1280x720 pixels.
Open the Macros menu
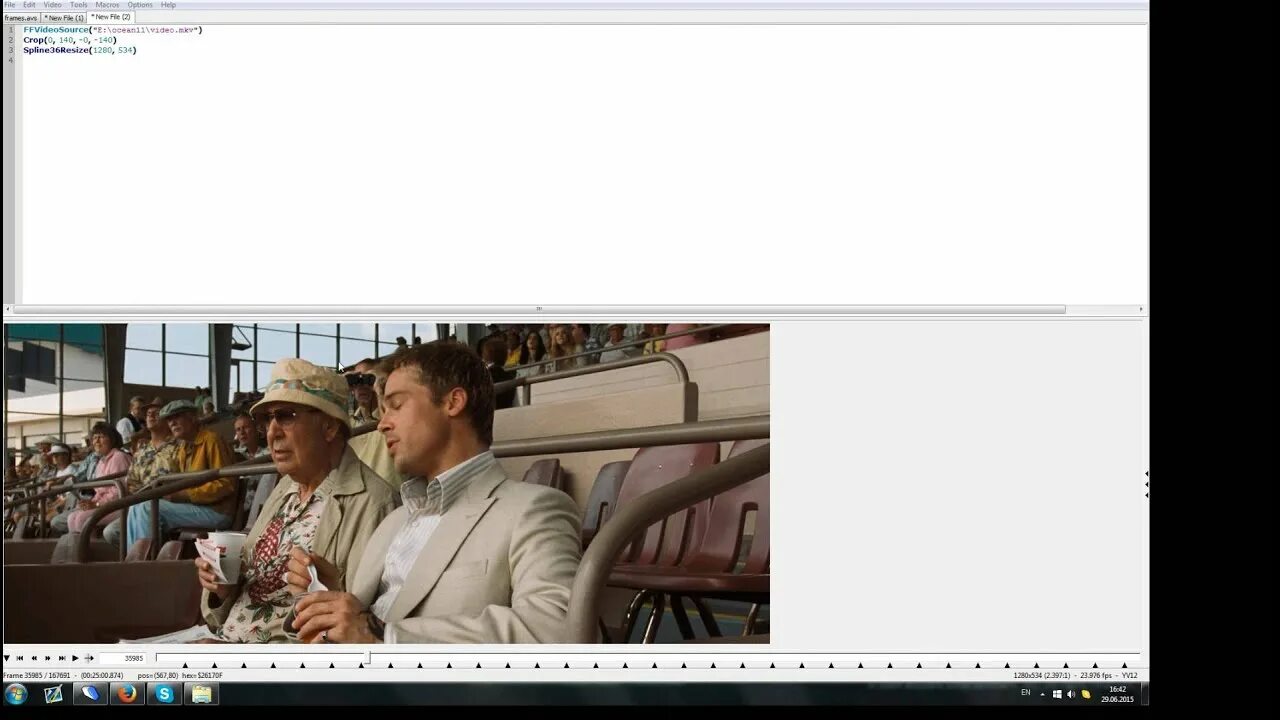(107, 5)
